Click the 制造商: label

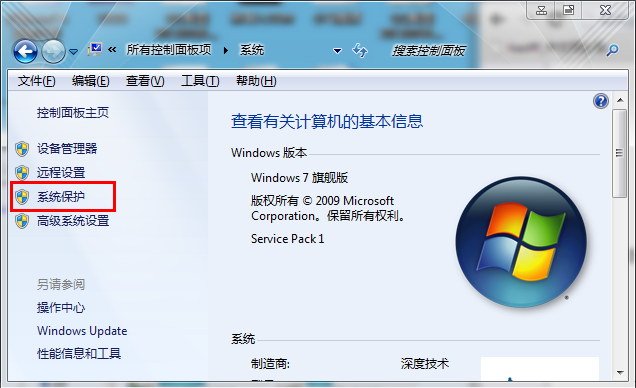point(270,364)
